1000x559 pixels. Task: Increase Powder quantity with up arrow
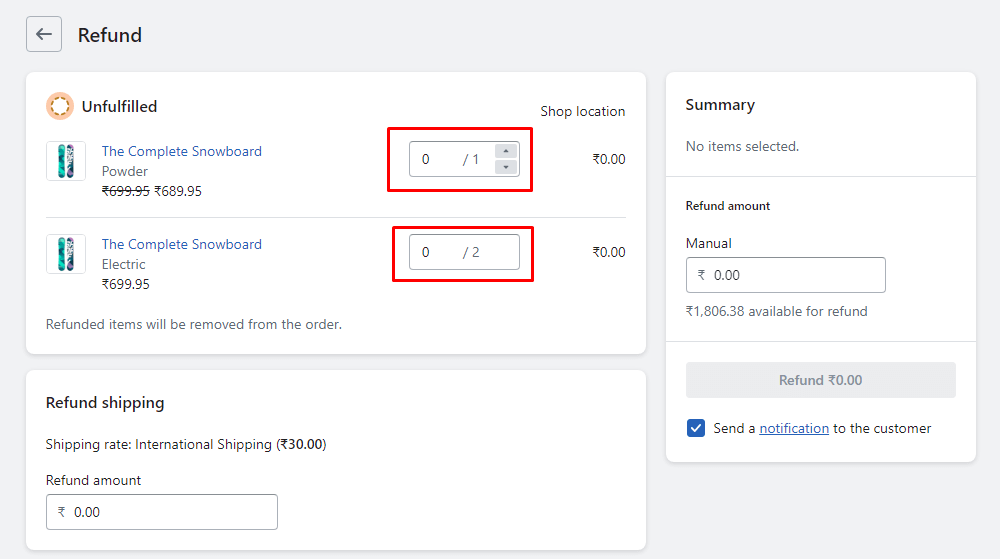[x=506, y=152]
